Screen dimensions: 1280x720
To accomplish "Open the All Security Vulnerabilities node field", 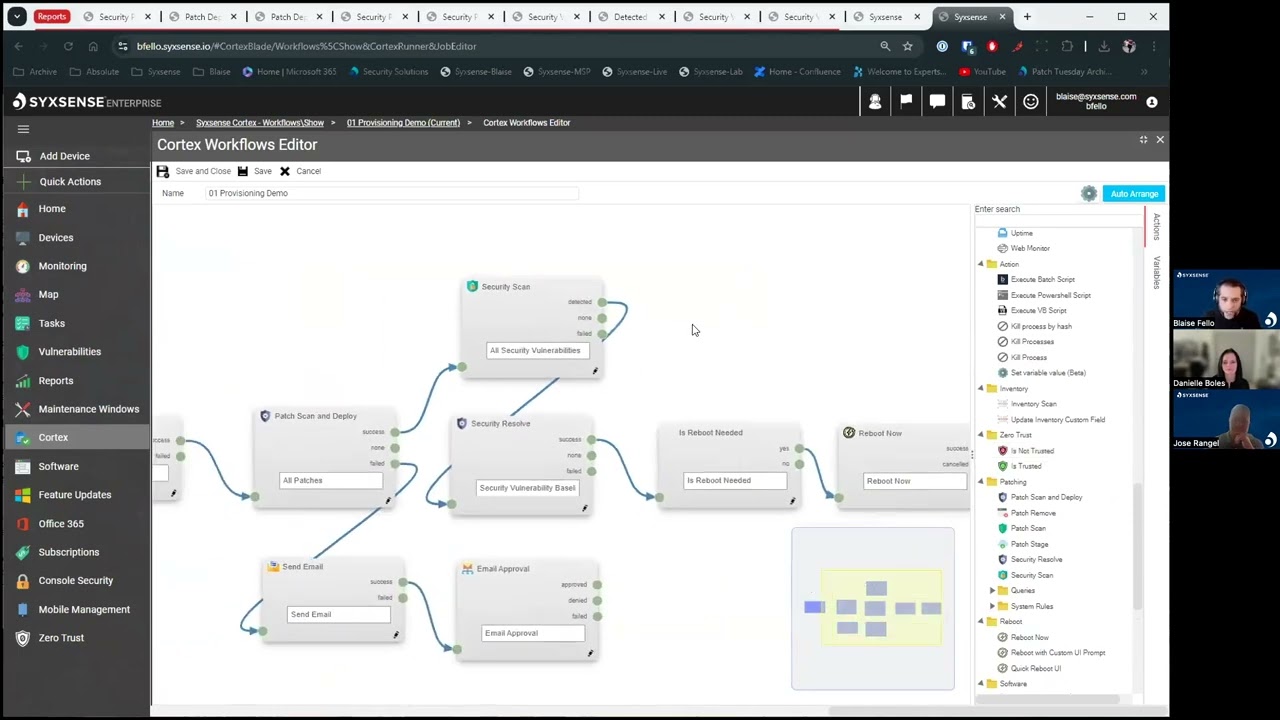I will pyautogui.click(x=537, y=350).
